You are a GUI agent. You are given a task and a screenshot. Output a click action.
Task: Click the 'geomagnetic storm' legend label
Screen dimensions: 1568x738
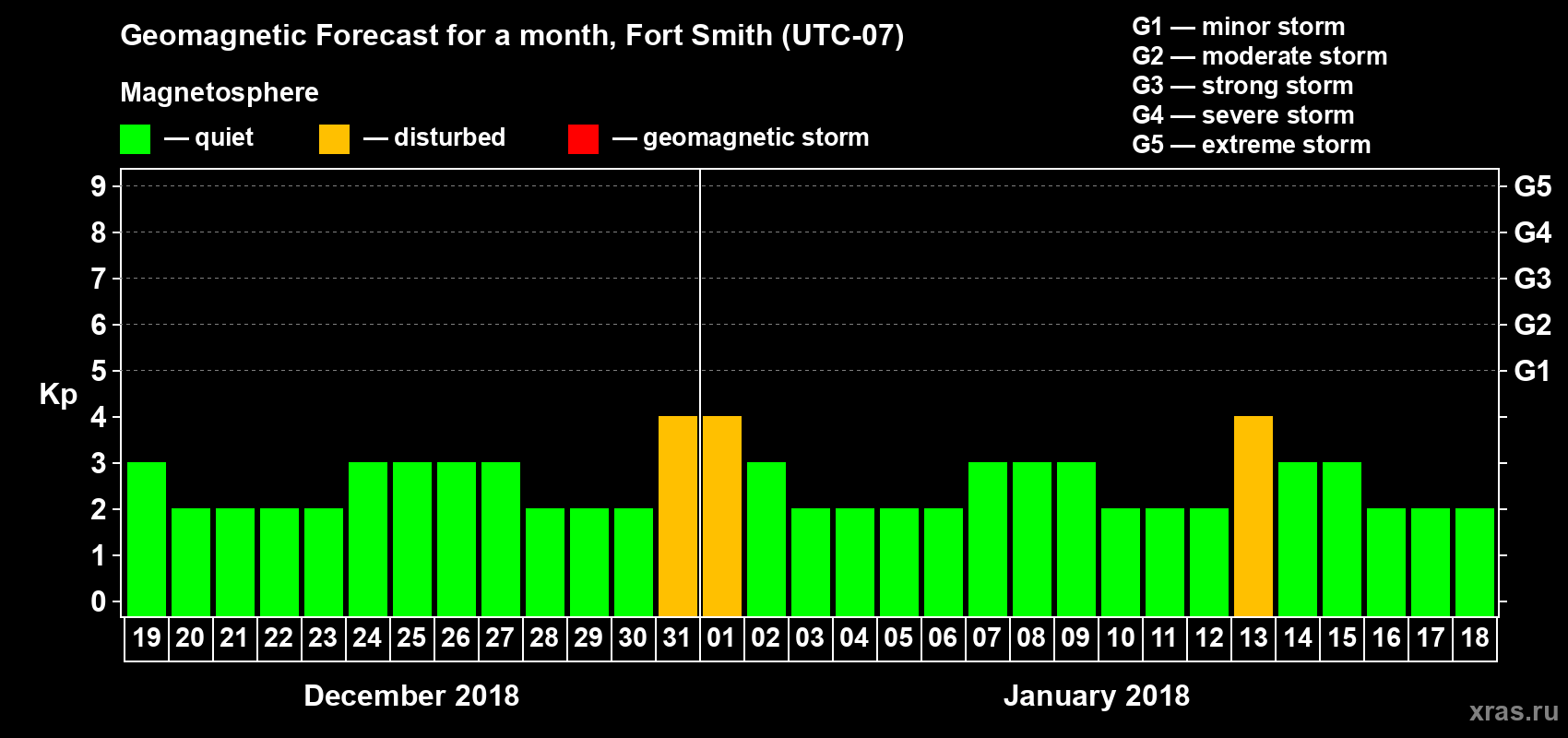[x=756, y=137]
